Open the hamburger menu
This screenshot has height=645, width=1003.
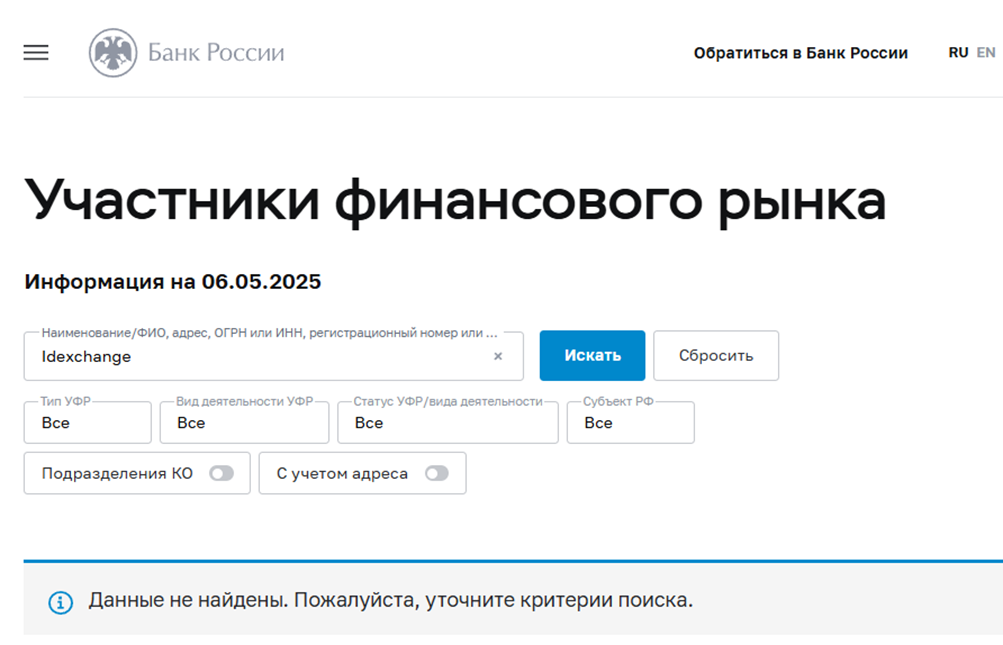coord(36,52)
